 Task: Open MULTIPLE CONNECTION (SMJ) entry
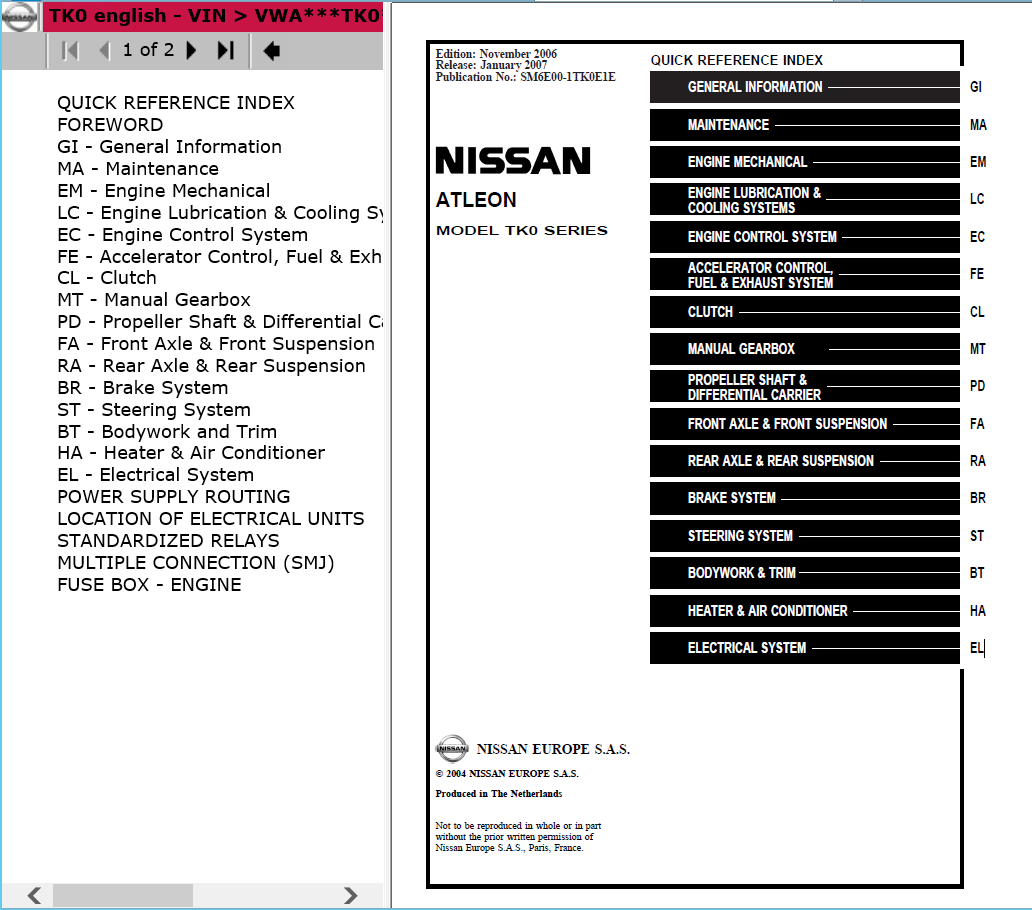(195, 563)
